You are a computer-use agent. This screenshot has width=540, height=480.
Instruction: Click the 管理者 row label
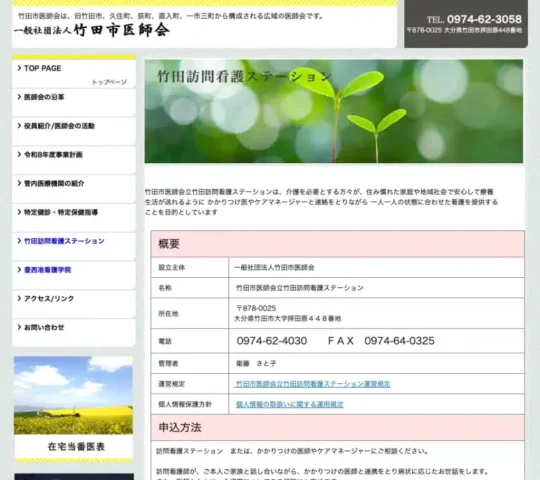[168, 364]
